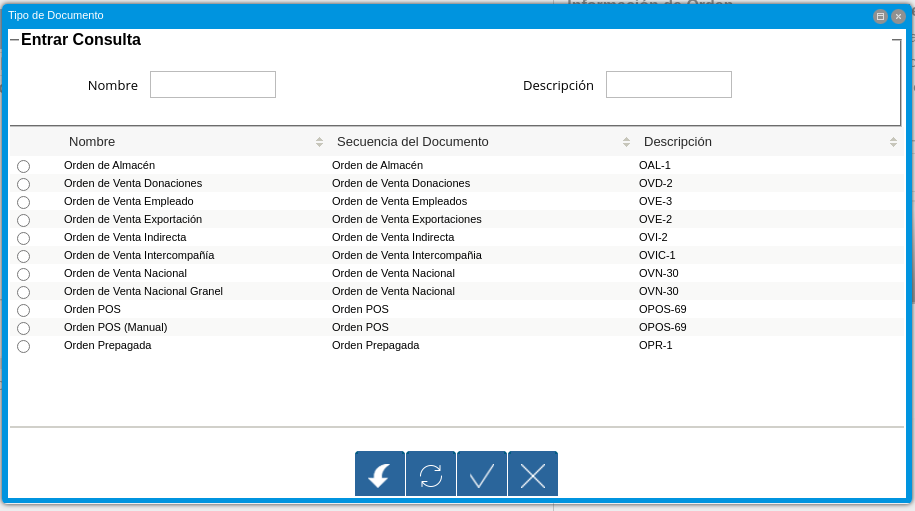Select Orden Prepagada radio button
Screen dimensions: 915x511
[x=23, y=346]
